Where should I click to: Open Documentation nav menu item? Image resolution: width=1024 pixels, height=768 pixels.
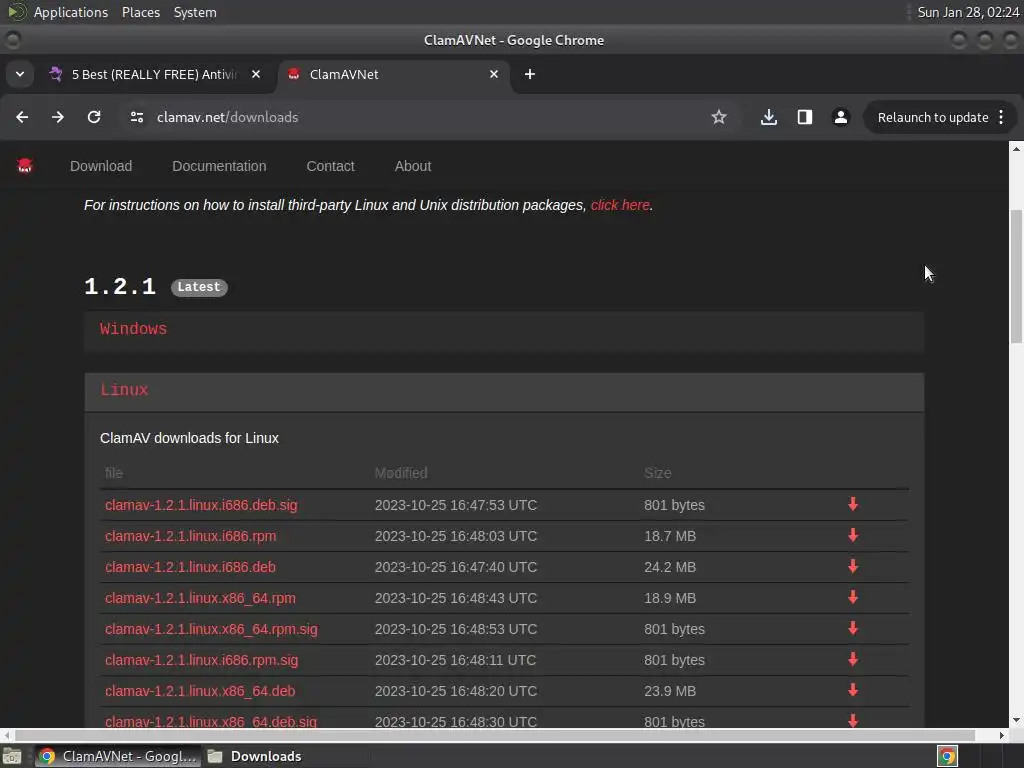coord(219,166)
